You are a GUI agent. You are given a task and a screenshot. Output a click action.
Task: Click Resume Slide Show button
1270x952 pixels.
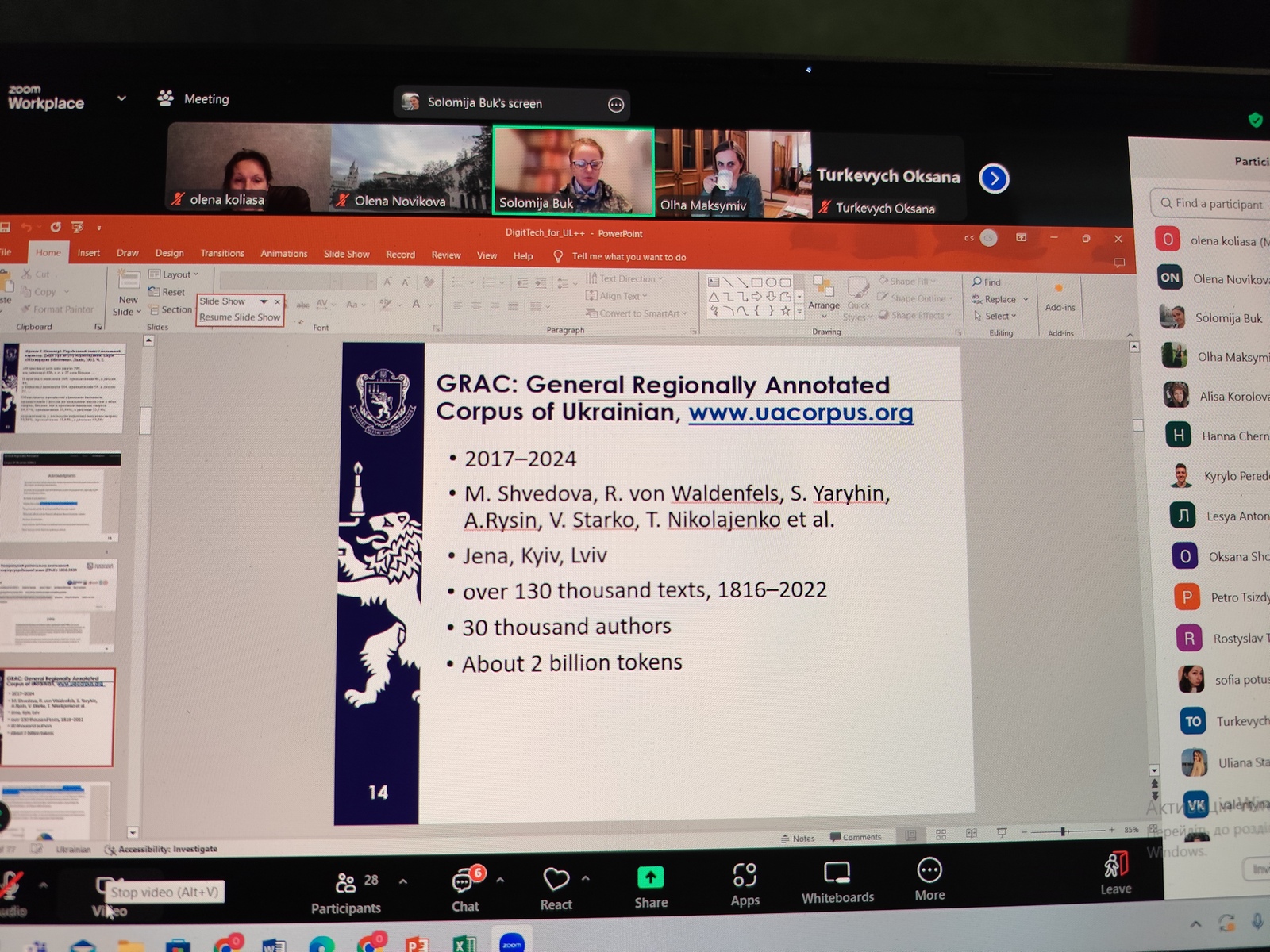pyautogui.click(x=240, y=317)
